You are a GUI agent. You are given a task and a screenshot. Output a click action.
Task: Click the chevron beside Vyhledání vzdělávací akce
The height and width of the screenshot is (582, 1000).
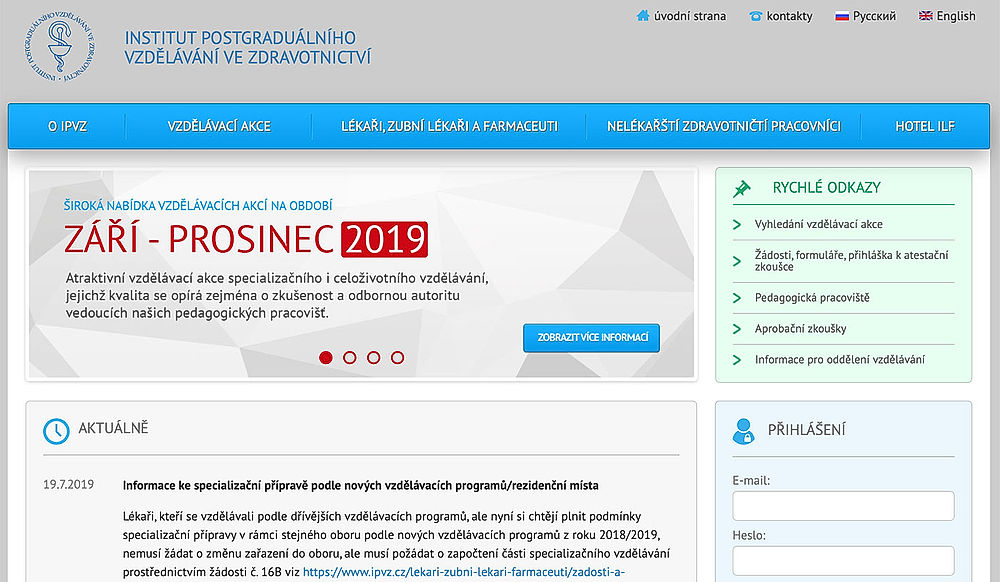[737, 224]
